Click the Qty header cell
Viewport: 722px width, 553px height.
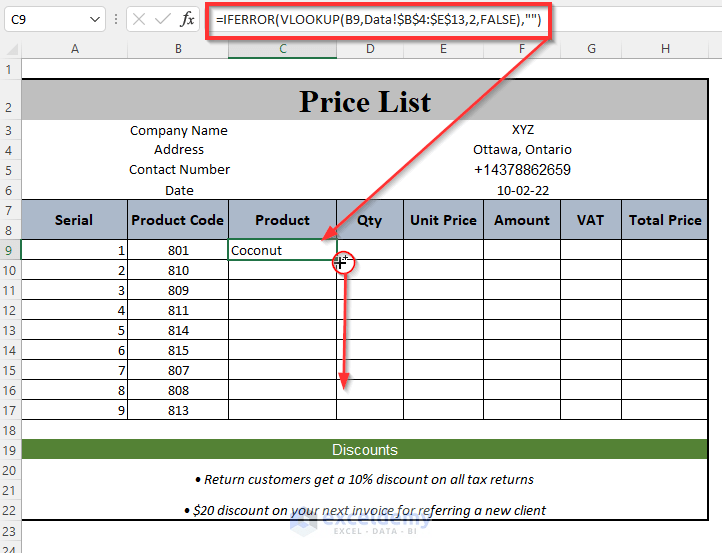pos(370,220)
